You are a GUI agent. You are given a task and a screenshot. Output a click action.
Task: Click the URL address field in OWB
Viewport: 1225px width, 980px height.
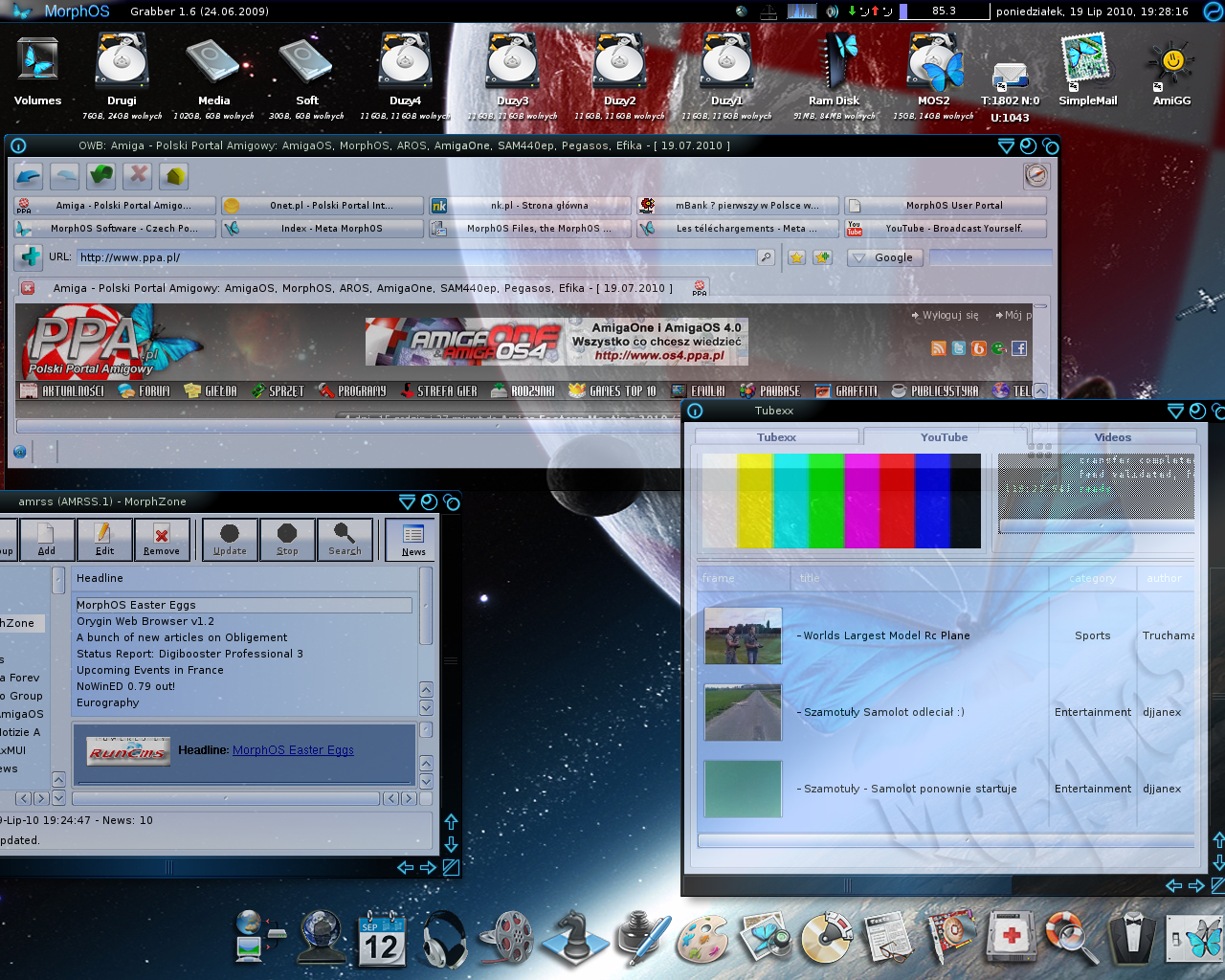(415, 257)
